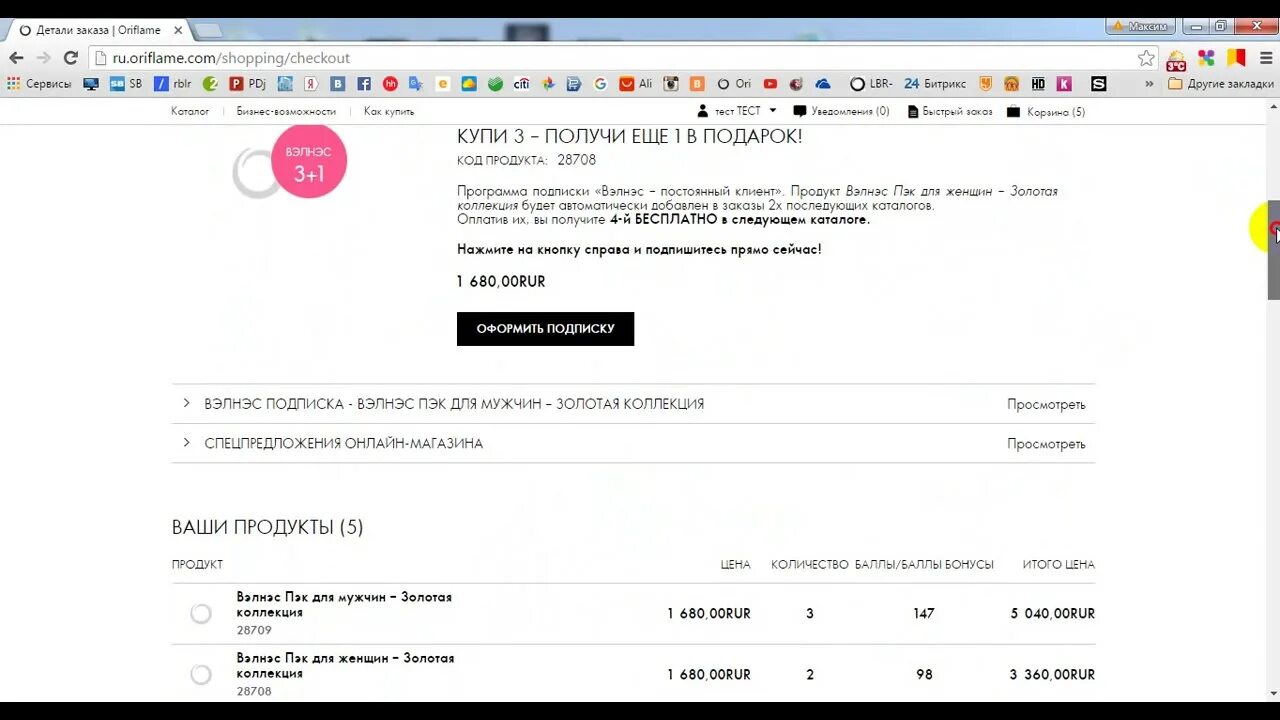Viewport: 1280px width, 720px height.
Task: Open the Корзина (5) cart
Action: [x=1046, y=111]
